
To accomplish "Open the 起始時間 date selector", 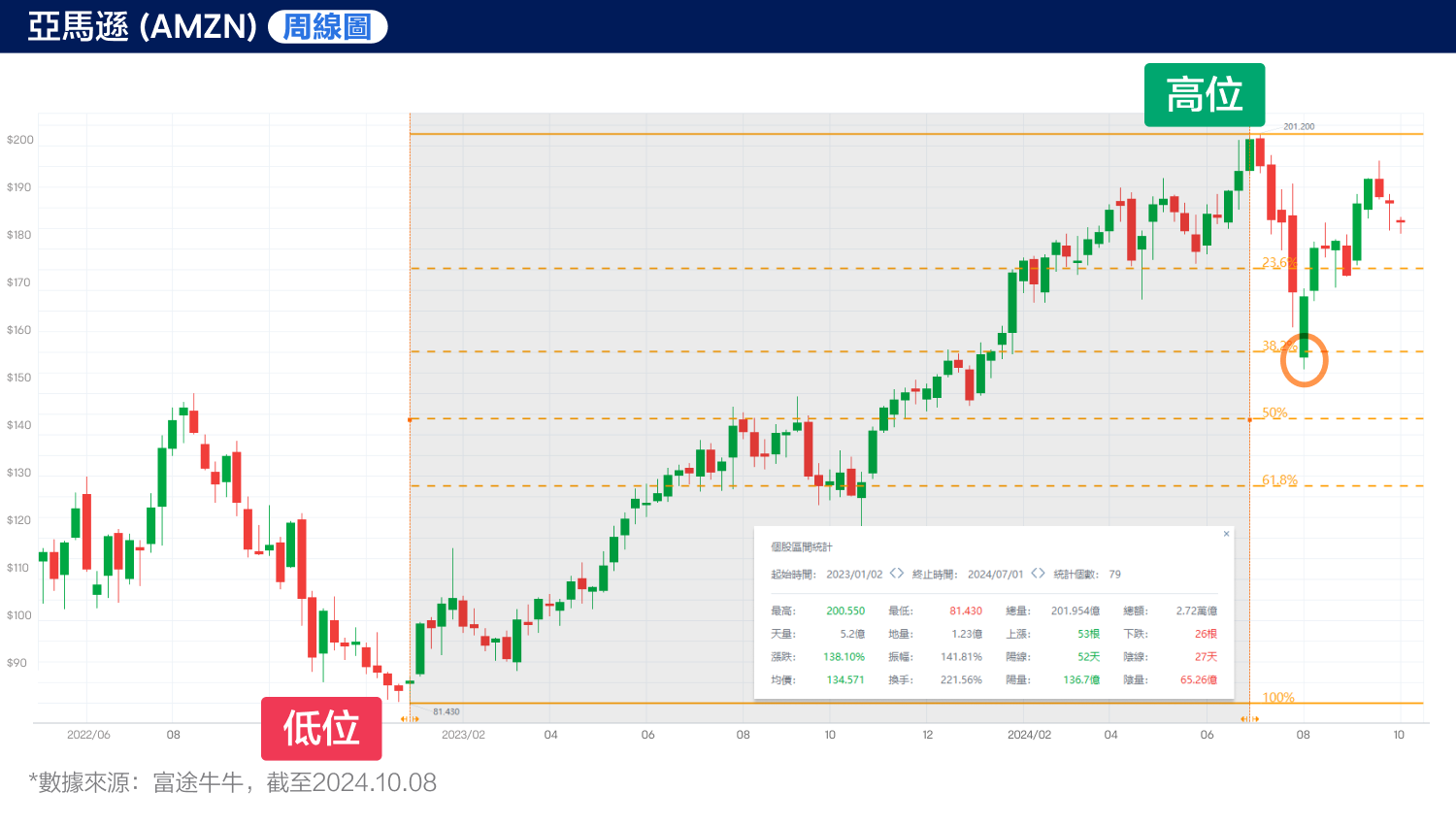I will click(x=854, y=575).
